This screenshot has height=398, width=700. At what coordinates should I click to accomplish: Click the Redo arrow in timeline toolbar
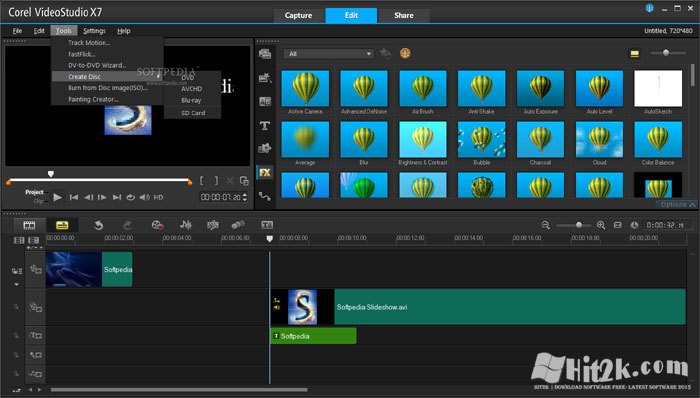coord(127,225)
